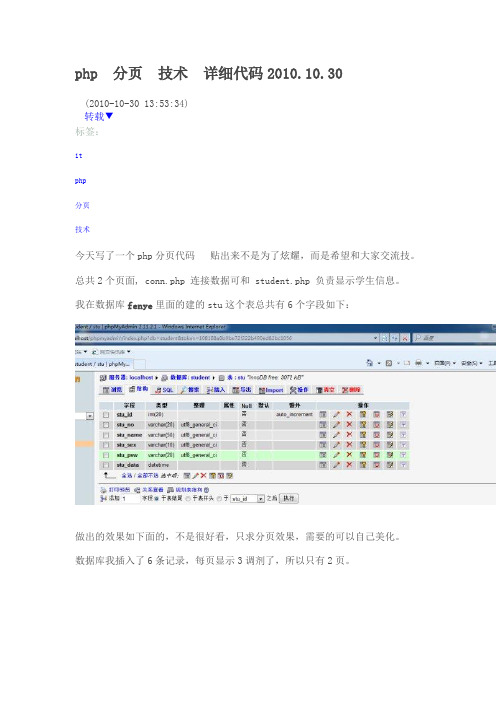Open the 浏览 tab in phpMyAdmin

(112, 390)
